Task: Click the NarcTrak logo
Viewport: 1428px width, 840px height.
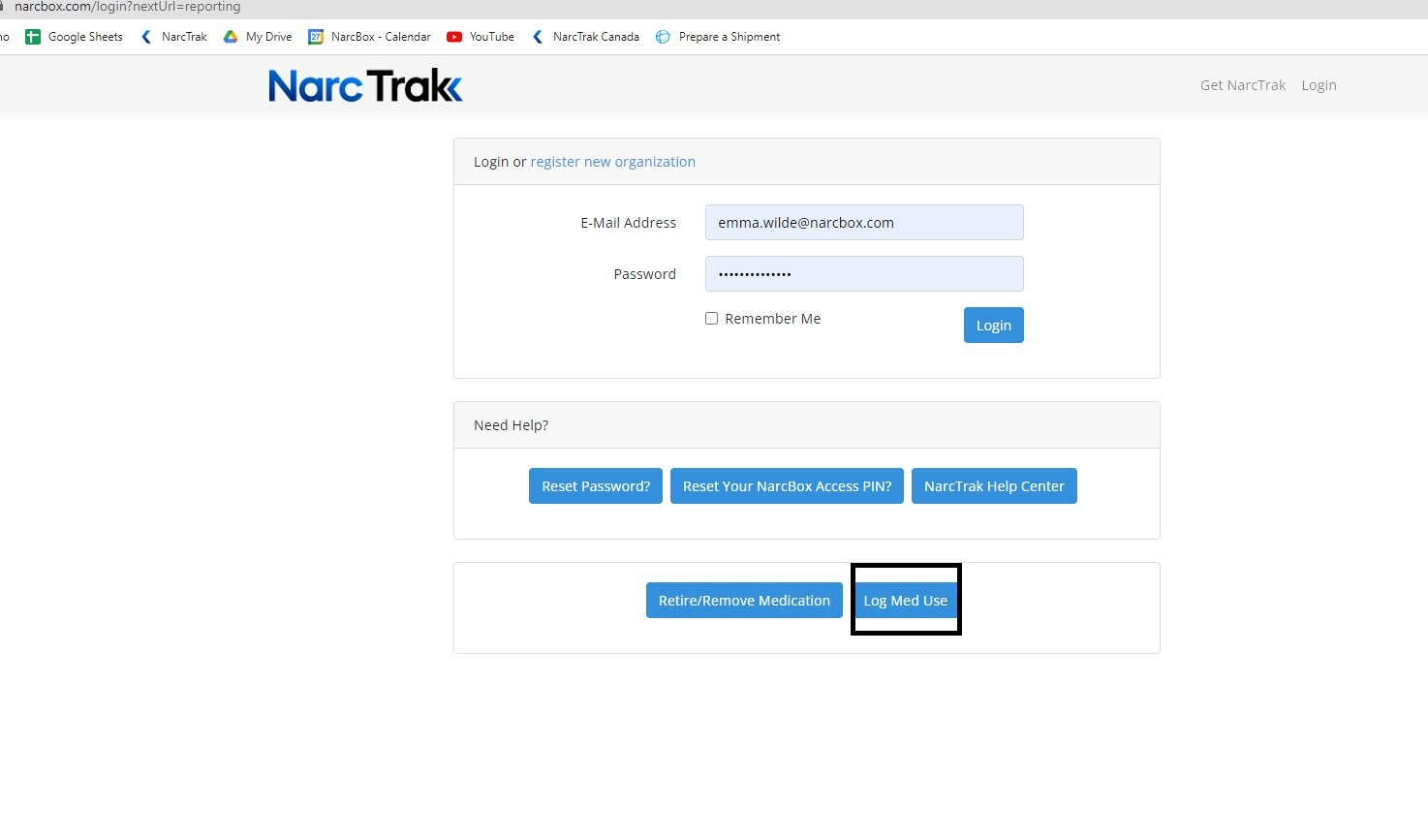Action: (365, 85)
